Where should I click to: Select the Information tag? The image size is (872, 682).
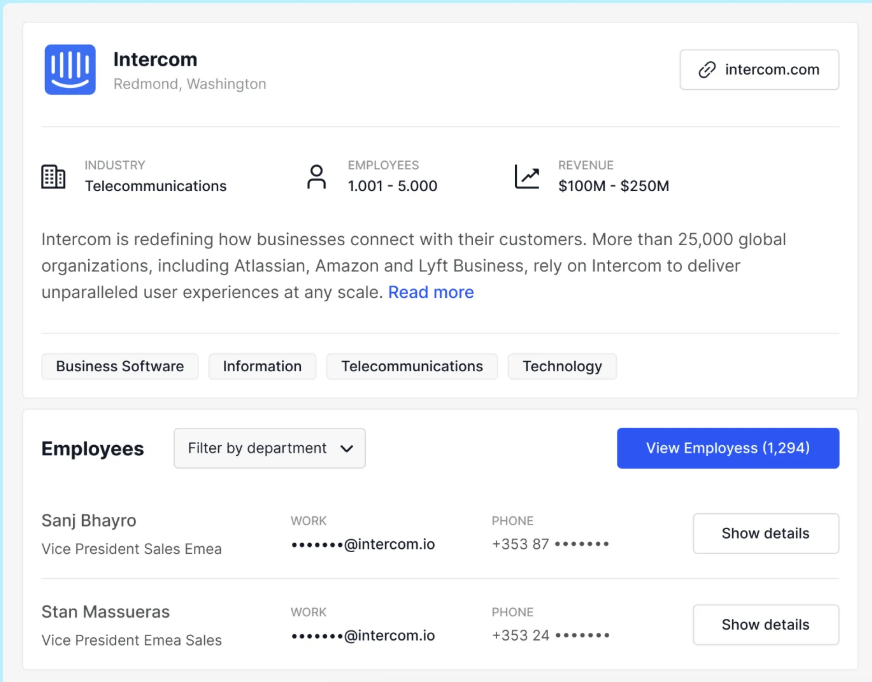(262, 366)
